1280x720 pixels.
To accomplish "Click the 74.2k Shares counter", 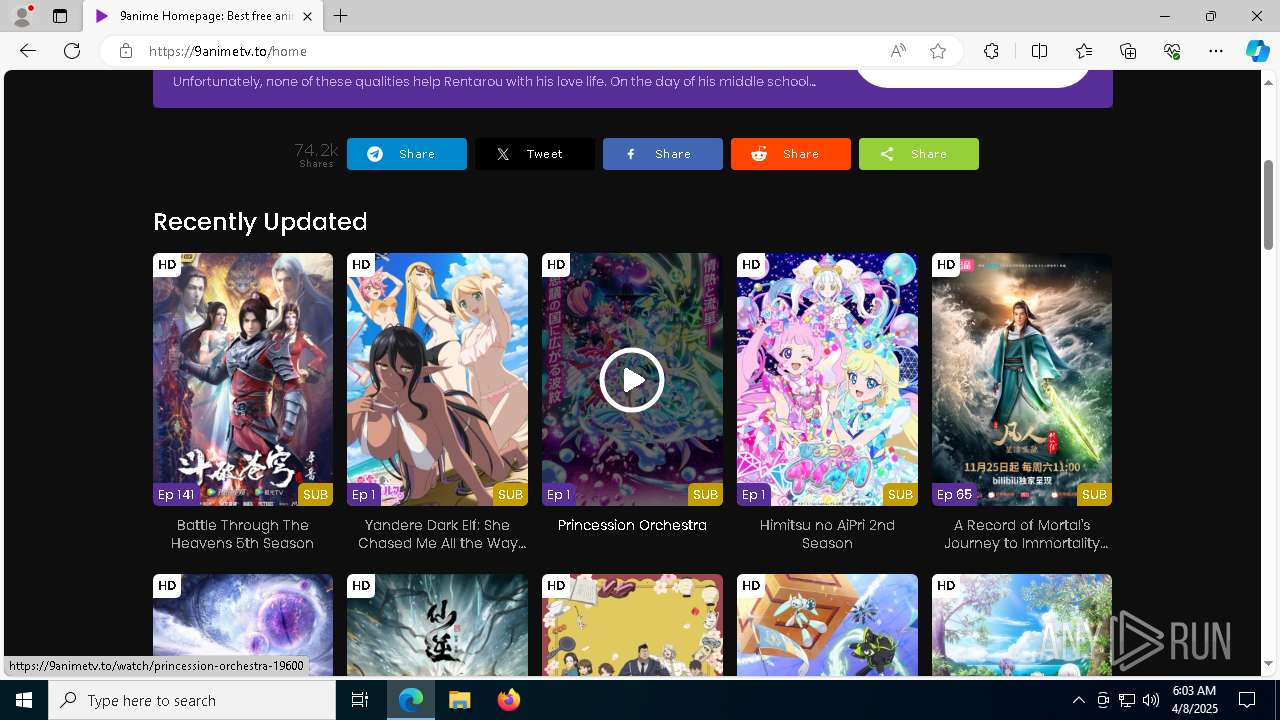I will pyautogui.click(x=316, y=154).
